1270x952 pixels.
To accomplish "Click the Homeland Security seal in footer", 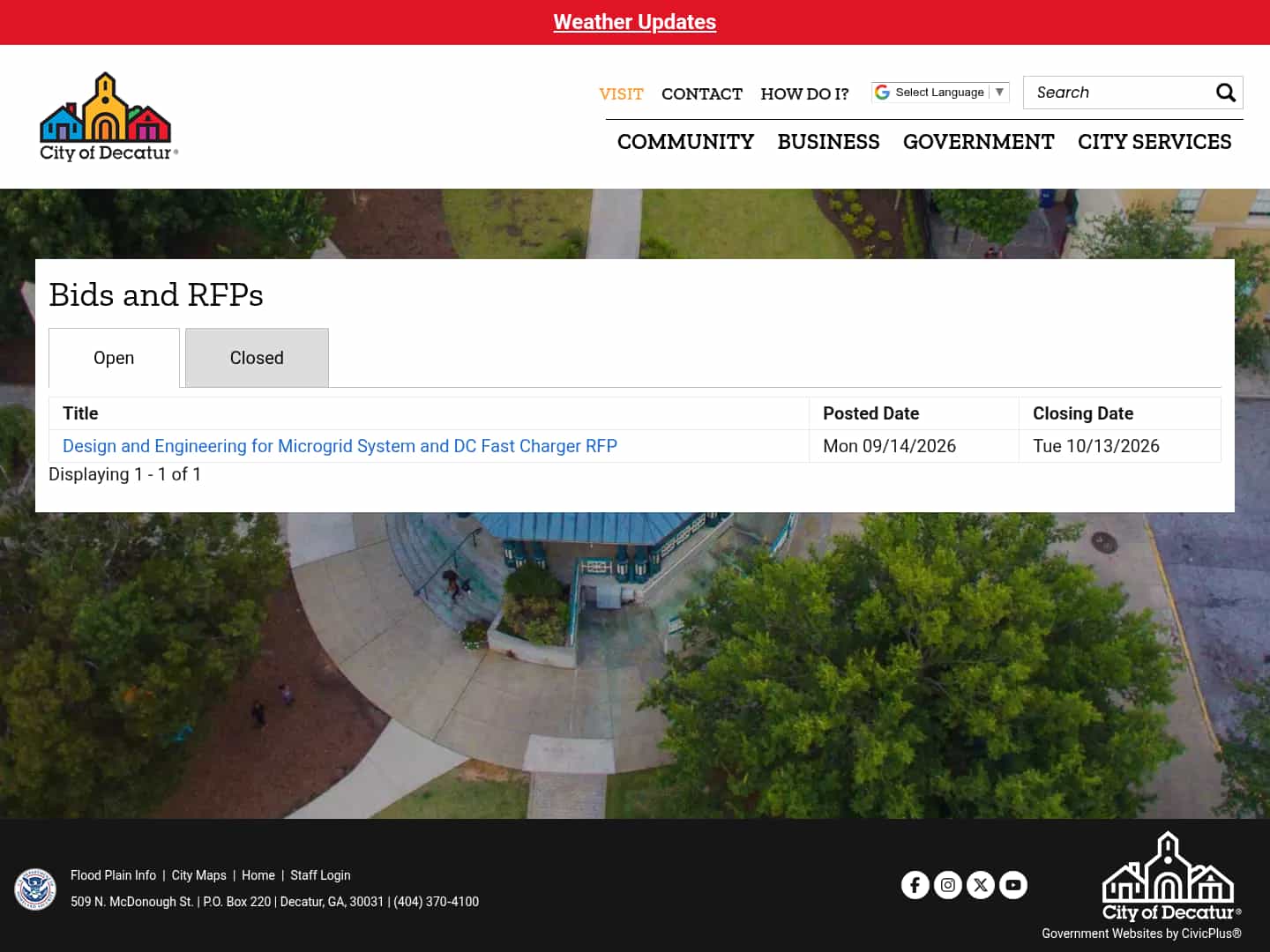I will coord(35,889).
